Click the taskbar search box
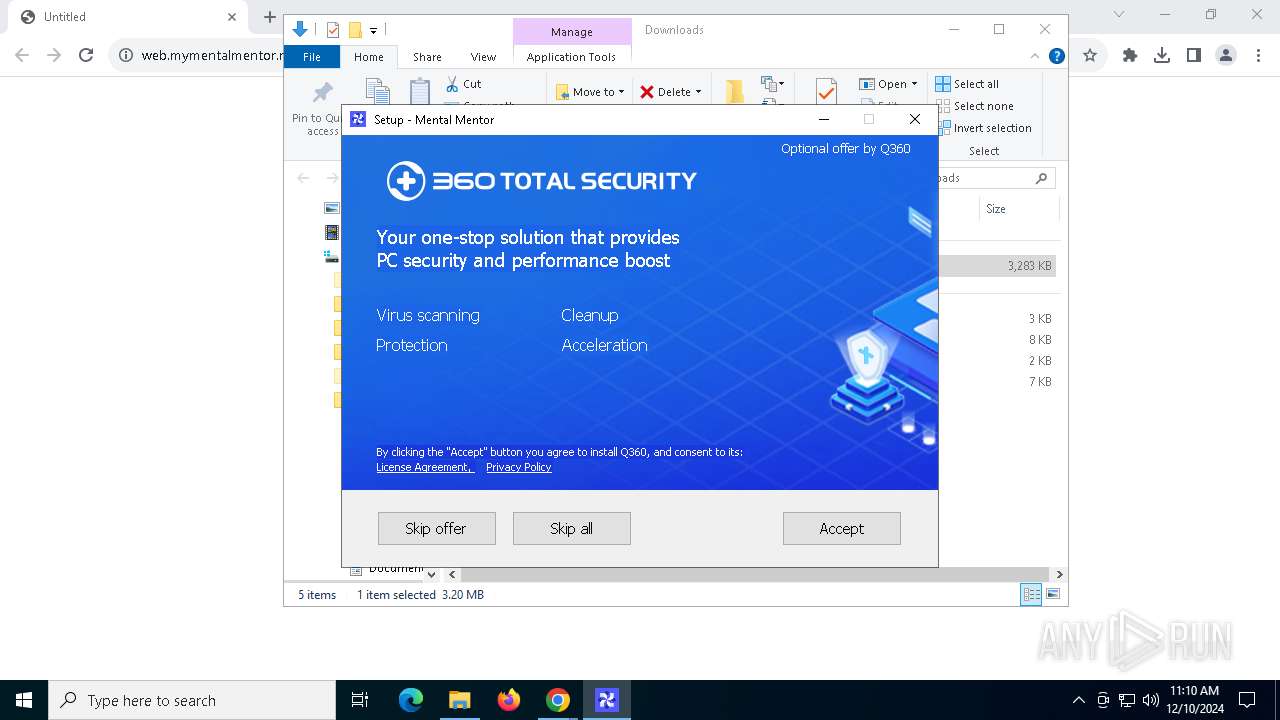The width and height of the screenshot is (1280, 720). 192,700
